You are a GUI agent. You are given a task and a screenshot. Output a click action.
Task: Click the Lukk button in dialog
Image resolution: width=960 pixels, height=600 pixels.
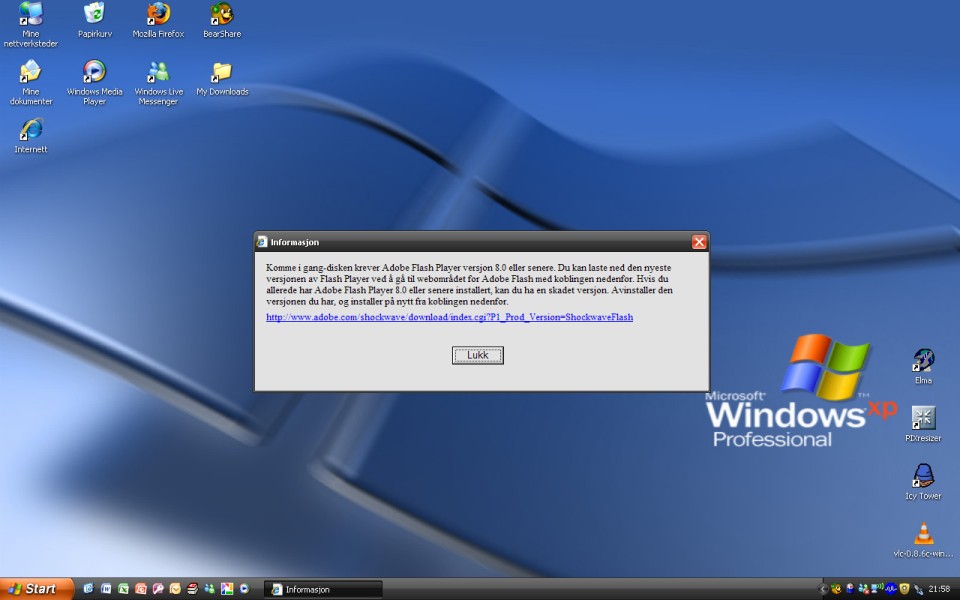click(478, 355)
